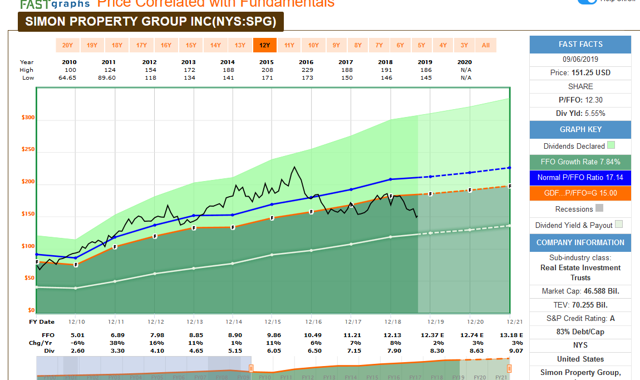This screenshot has height=380, width=640.
Task: Click the 09/06/2019 date
Action: [x=580, y=59]
